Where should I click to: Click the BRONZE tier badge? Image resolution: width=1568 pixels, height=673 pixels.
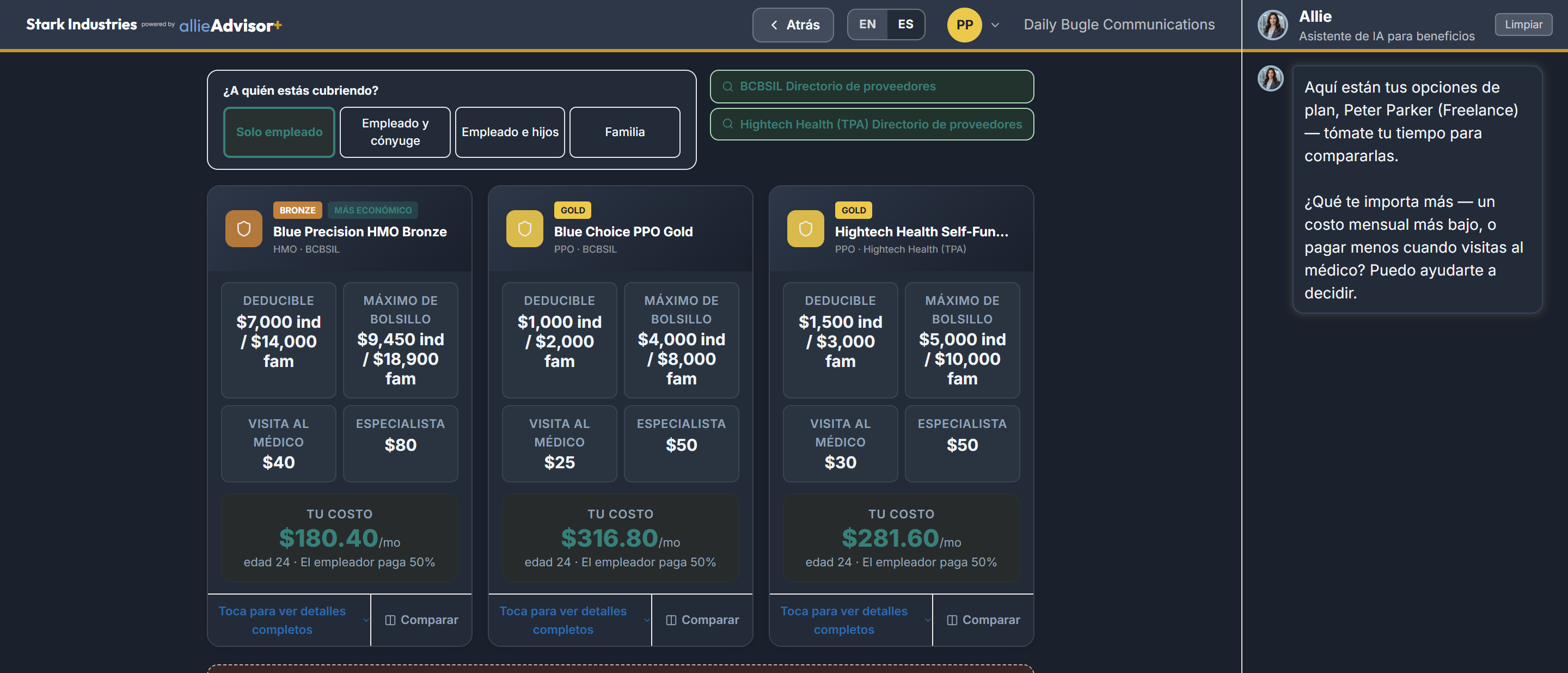tap(298, 210)
